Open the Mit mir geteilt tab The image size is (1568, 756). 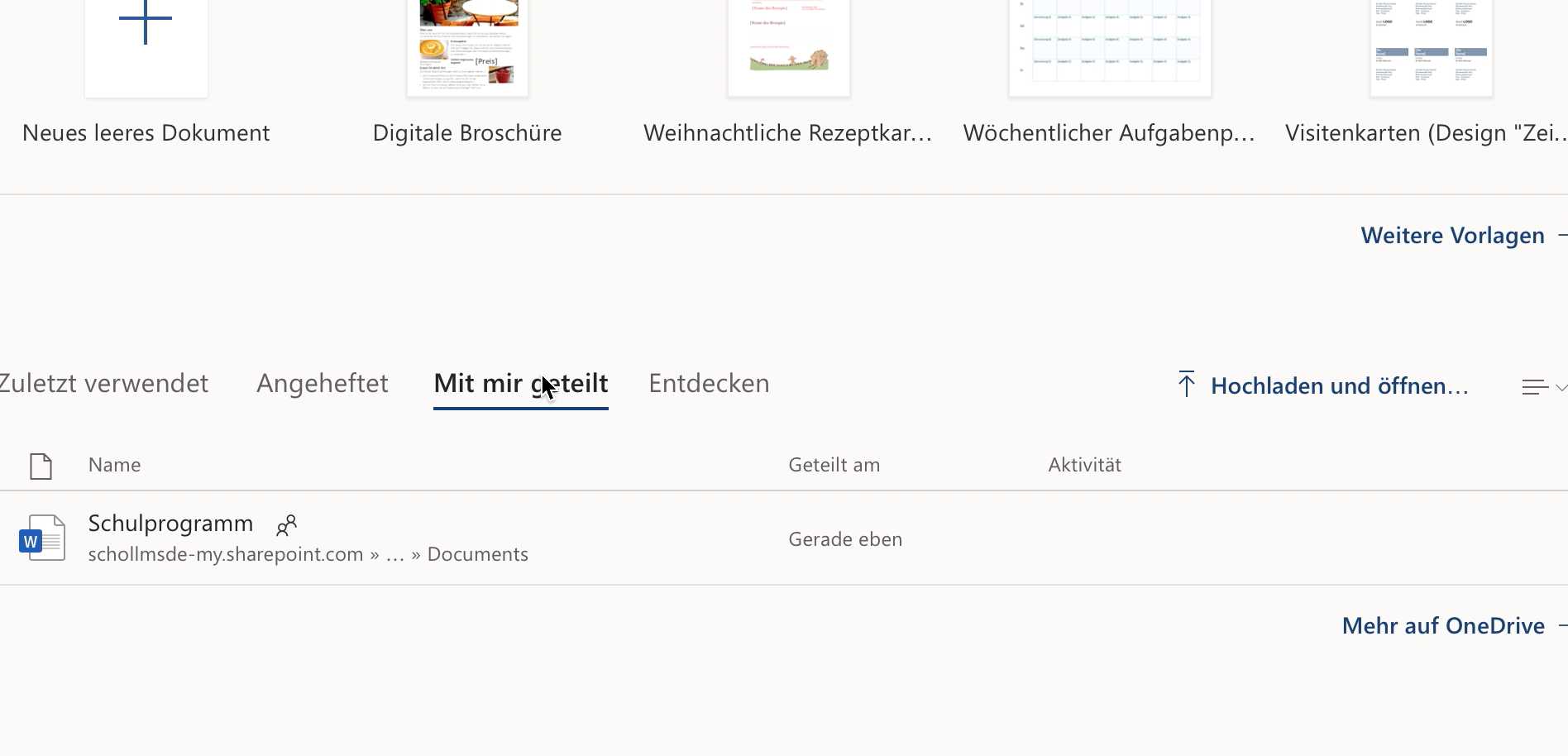tap(520, 384)
